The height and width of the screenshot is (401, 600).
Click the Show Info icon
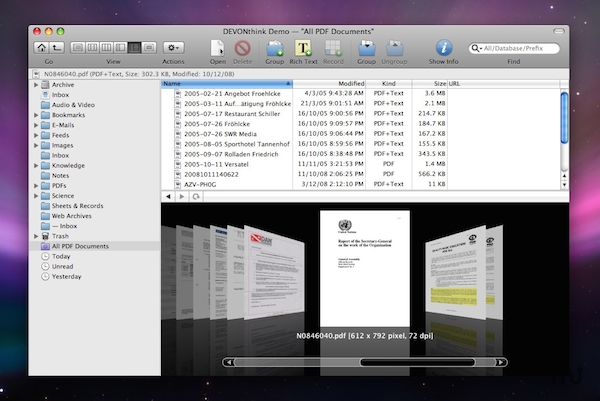(444, 48)
